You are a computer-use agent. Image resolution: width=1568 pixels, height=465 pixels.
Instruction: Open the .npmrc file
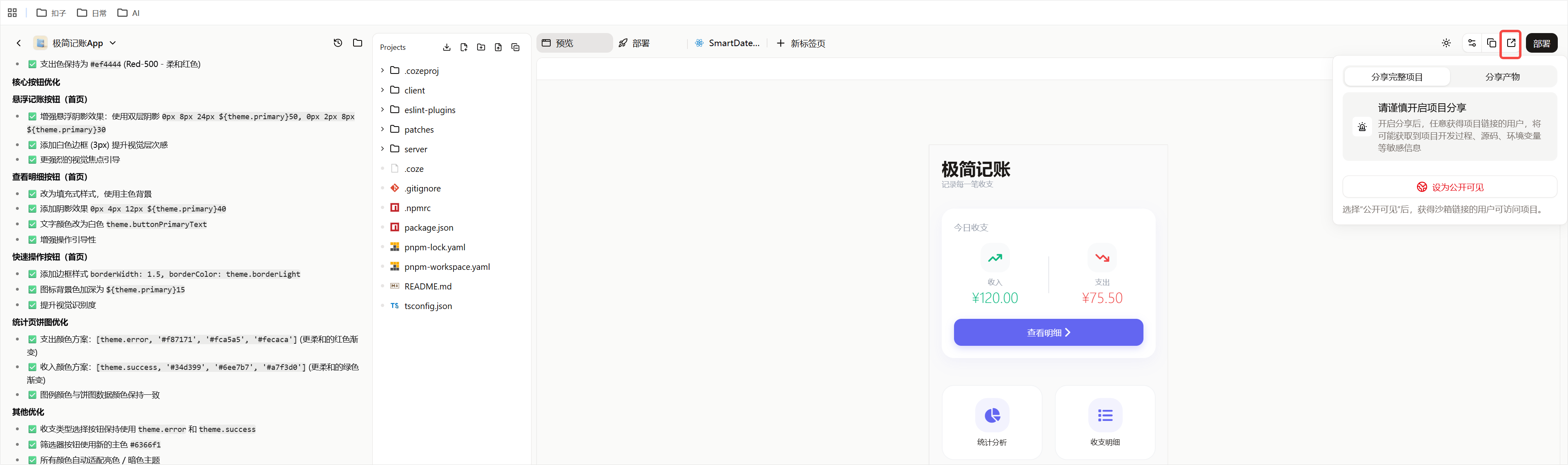pos(418,208)
